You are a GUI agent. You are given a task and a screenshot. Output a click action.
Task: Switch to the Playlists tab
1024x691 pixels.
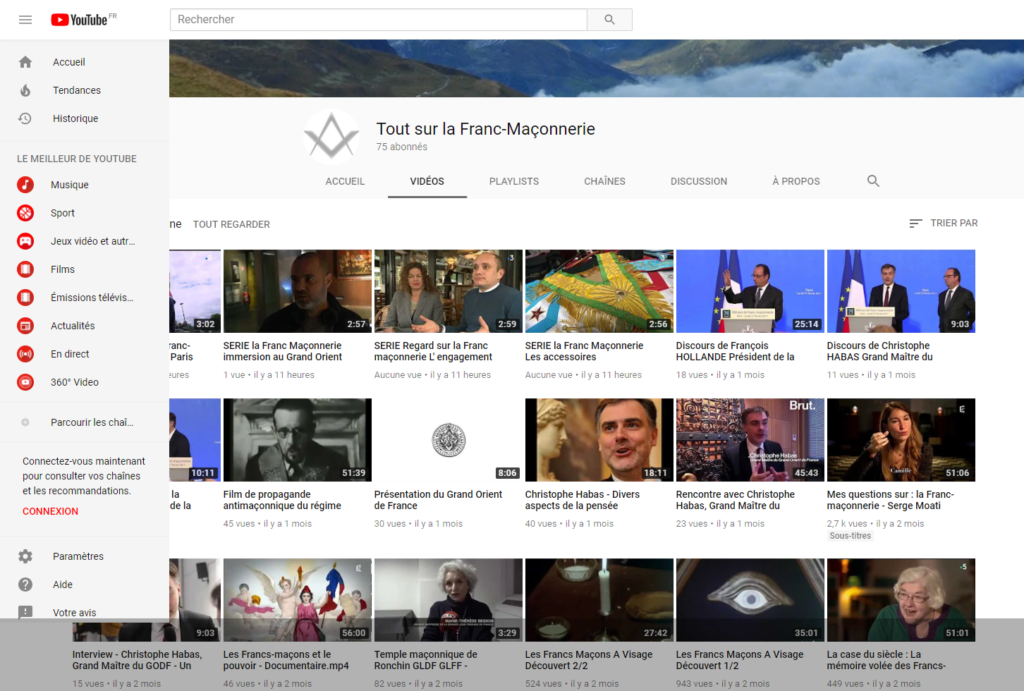514,181
